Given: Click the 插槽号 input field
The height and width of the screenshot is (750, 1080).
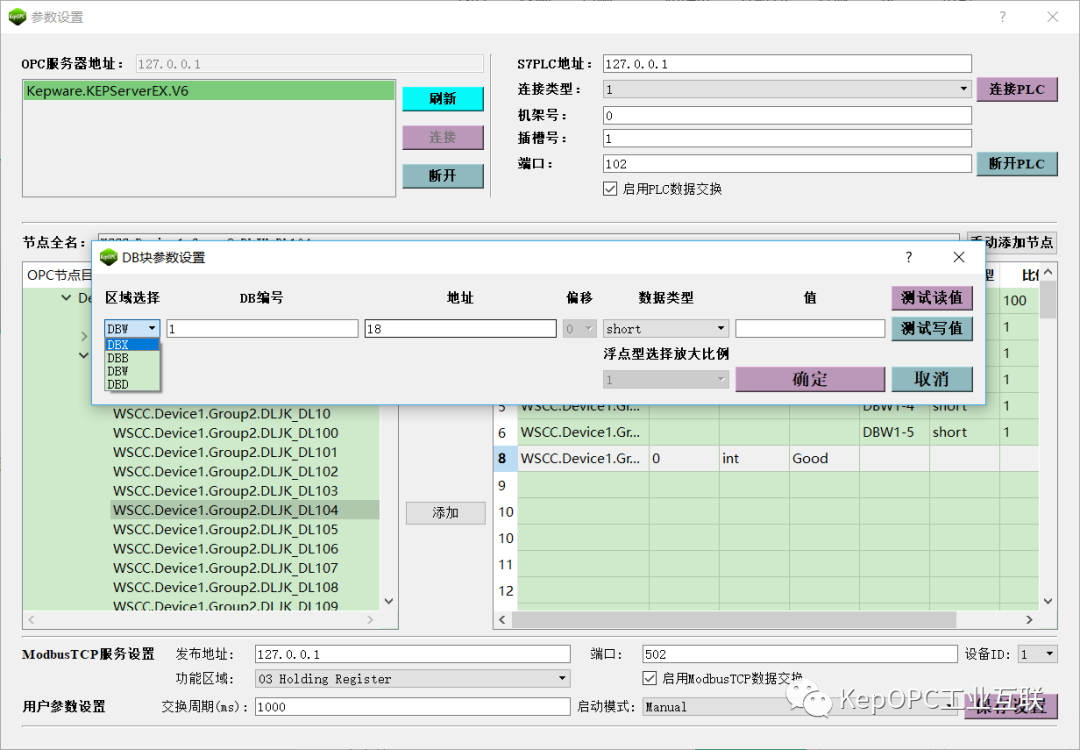Looking at the screenshot, I should point(787,138).
